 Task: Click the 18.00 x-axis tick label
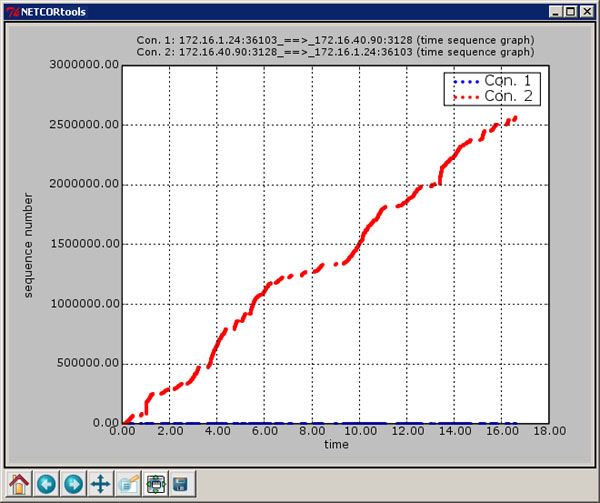[x=550, y=431]
